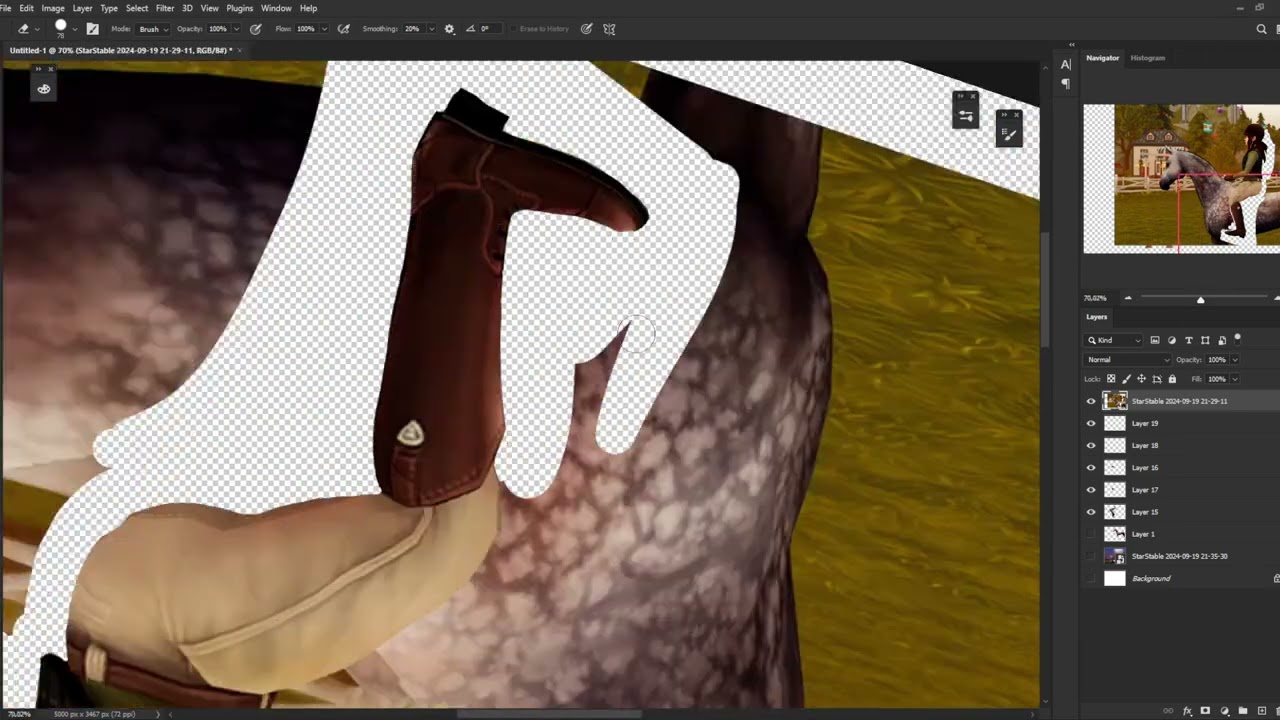Image resolution: width=1280 pixels, height=720 pixels.
Task: Toggle pressure for opacity icon
Action: click(x=256, y=29)
